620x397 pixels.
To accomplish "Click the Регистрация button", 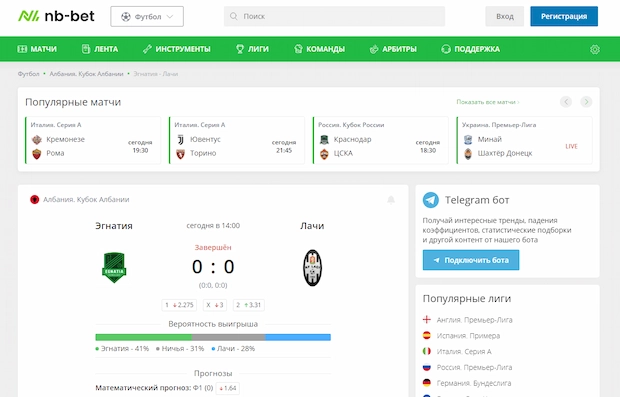I will 564,16.
